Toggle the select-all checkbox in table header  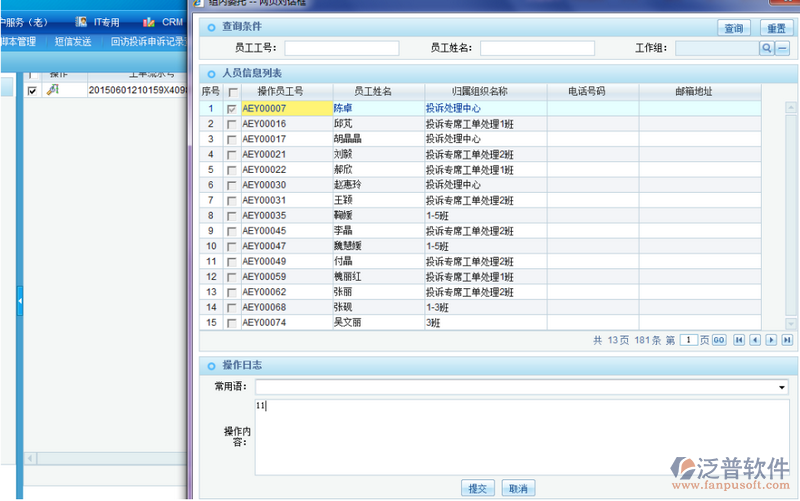pos(232,92)
